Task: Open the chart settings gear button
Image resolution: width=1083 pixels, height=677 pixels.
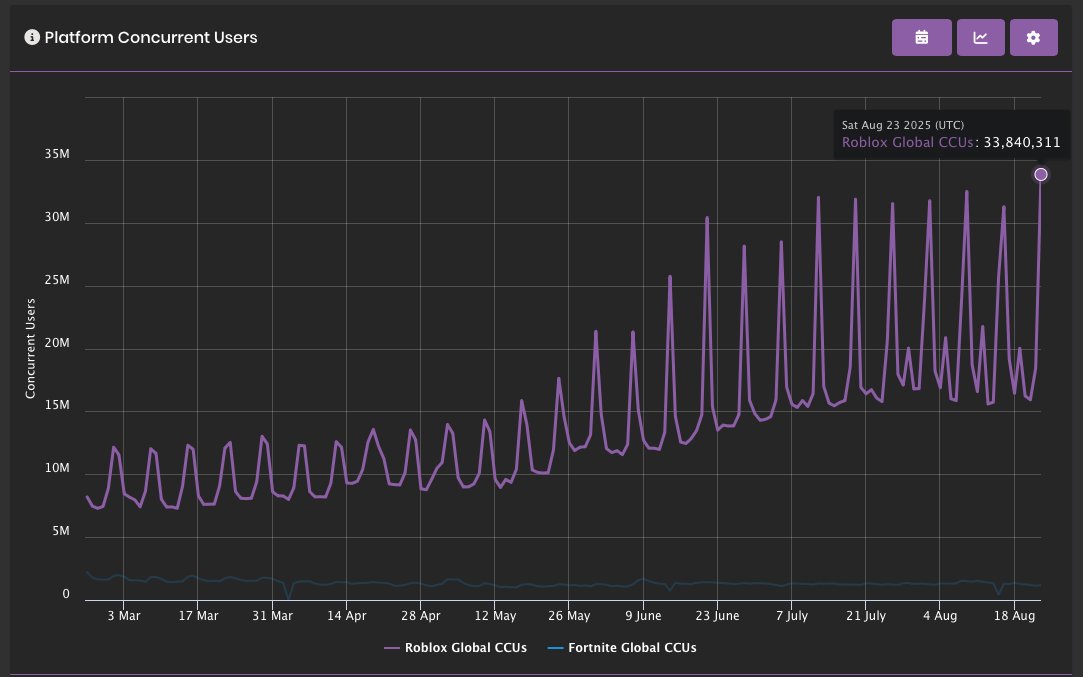Action: 1033,37
